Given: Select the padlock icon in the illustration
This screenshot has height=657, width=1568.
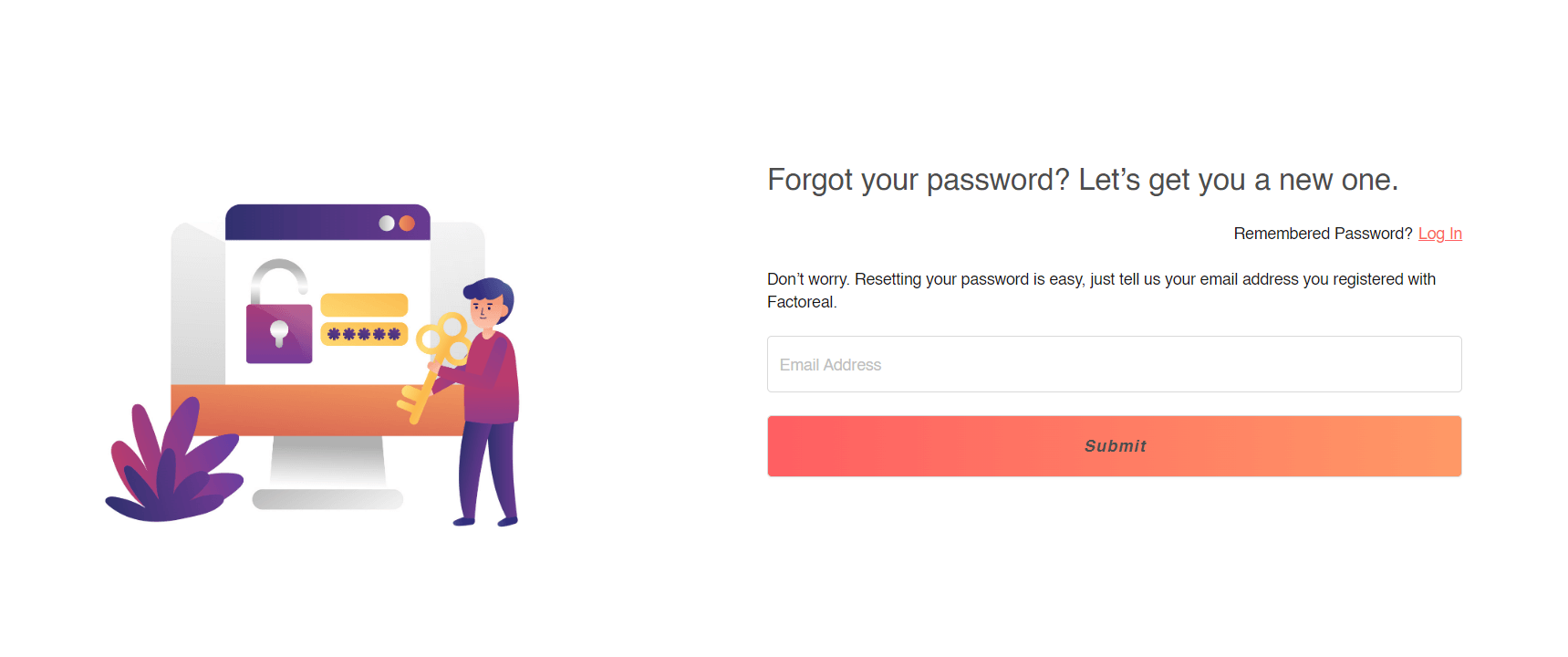Looking at the screenshot, I should pyautogui.click(x=278, y=335).
